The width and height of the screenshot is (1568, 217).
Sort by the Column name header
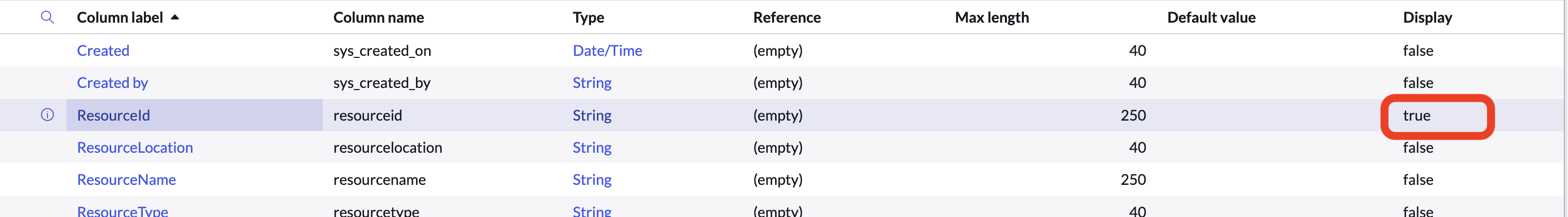[x=378, y=17]
